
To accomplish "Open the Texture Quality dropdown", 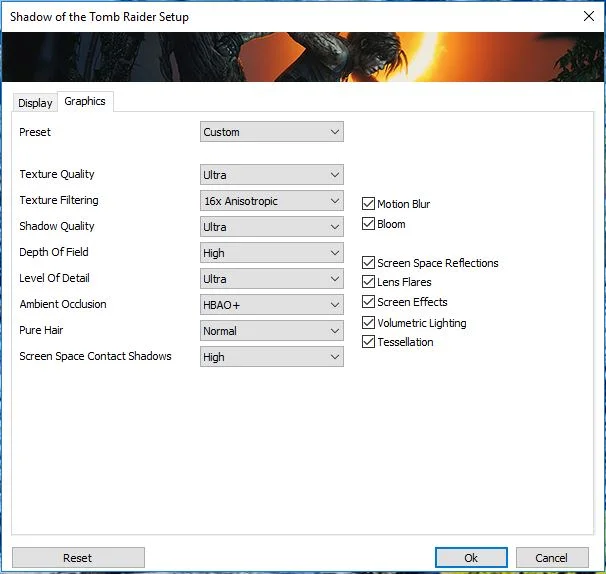I will pos(272,175).
